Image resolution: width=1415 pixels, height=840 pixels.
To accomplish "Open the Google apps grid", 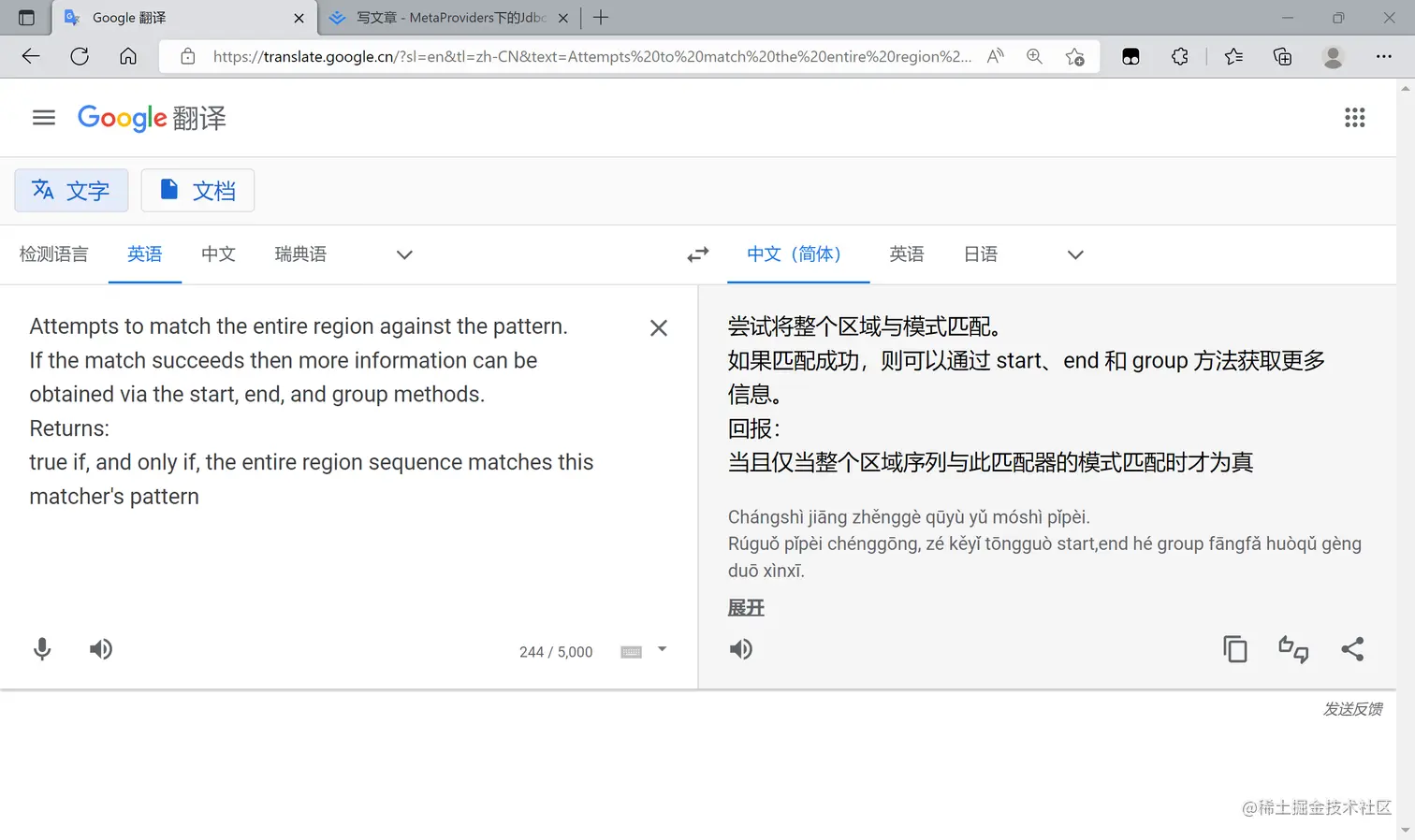I will click(1354, 117).
